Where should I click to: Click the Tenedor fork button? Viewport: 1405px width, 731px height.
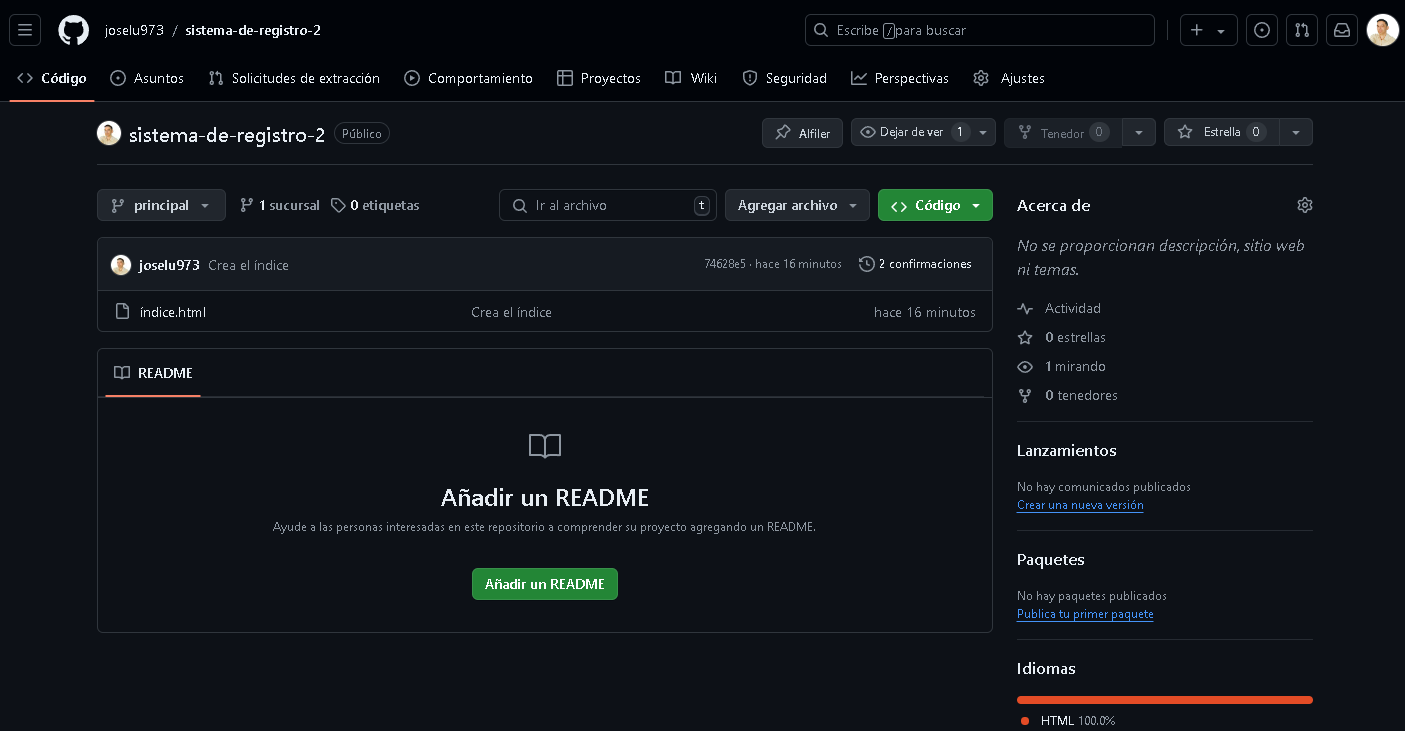1063,132
